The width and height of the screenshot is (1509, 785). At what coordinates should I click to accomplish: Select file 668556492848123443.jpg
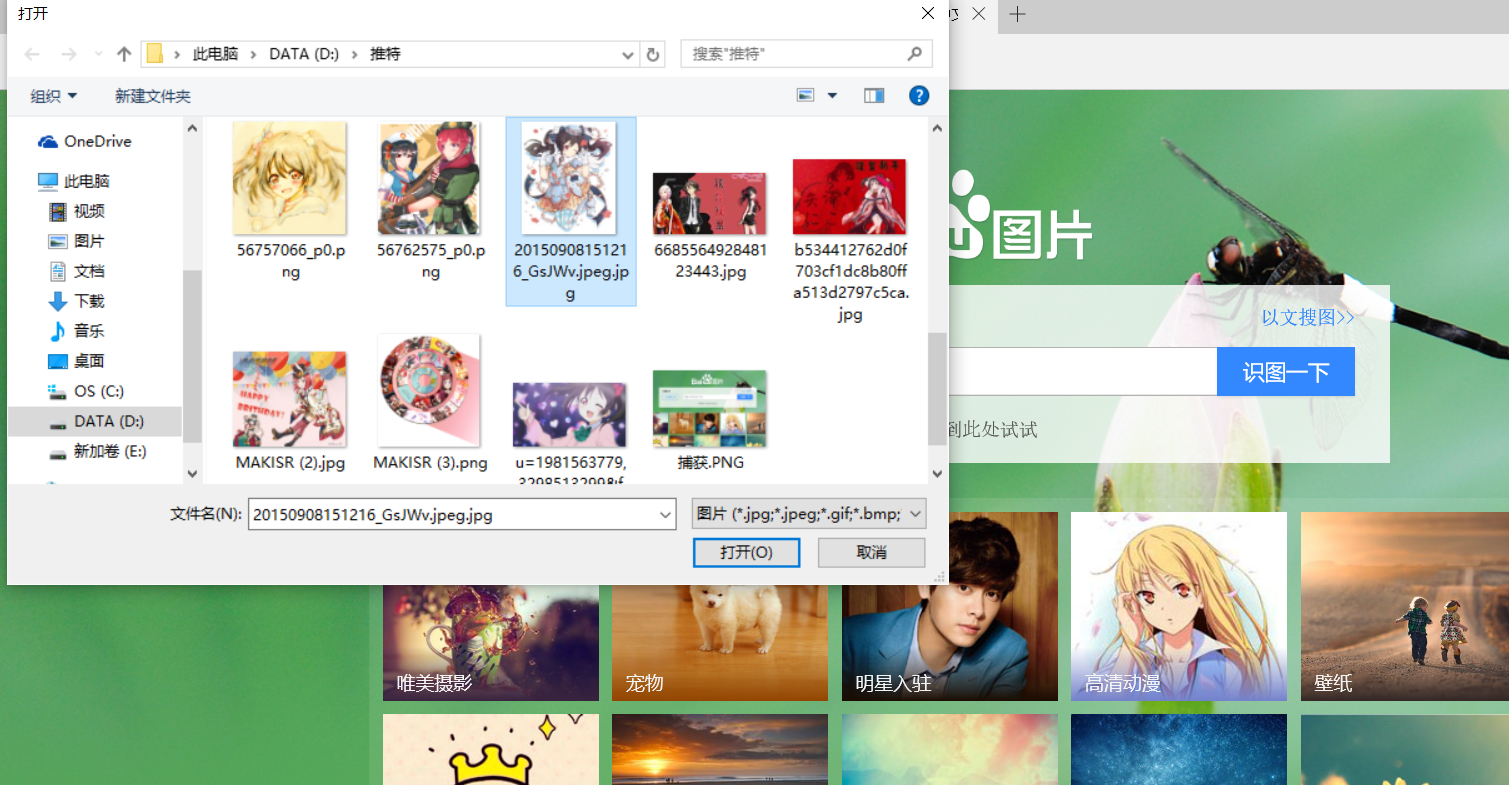click(710, 227)
